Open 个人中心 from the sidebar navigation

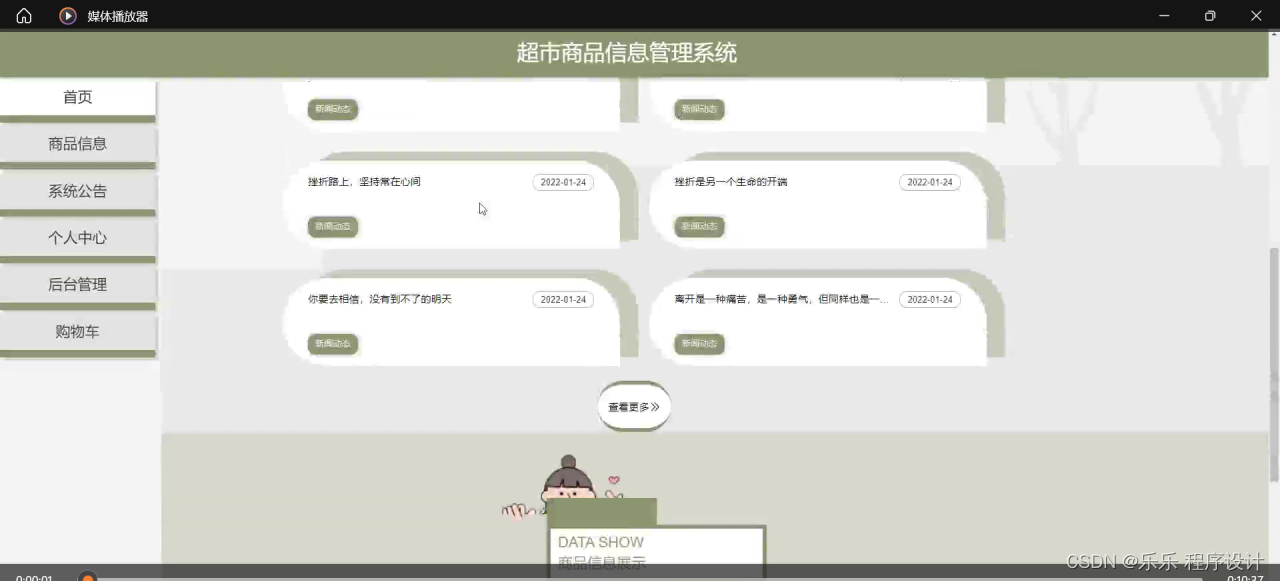[78, 237]
